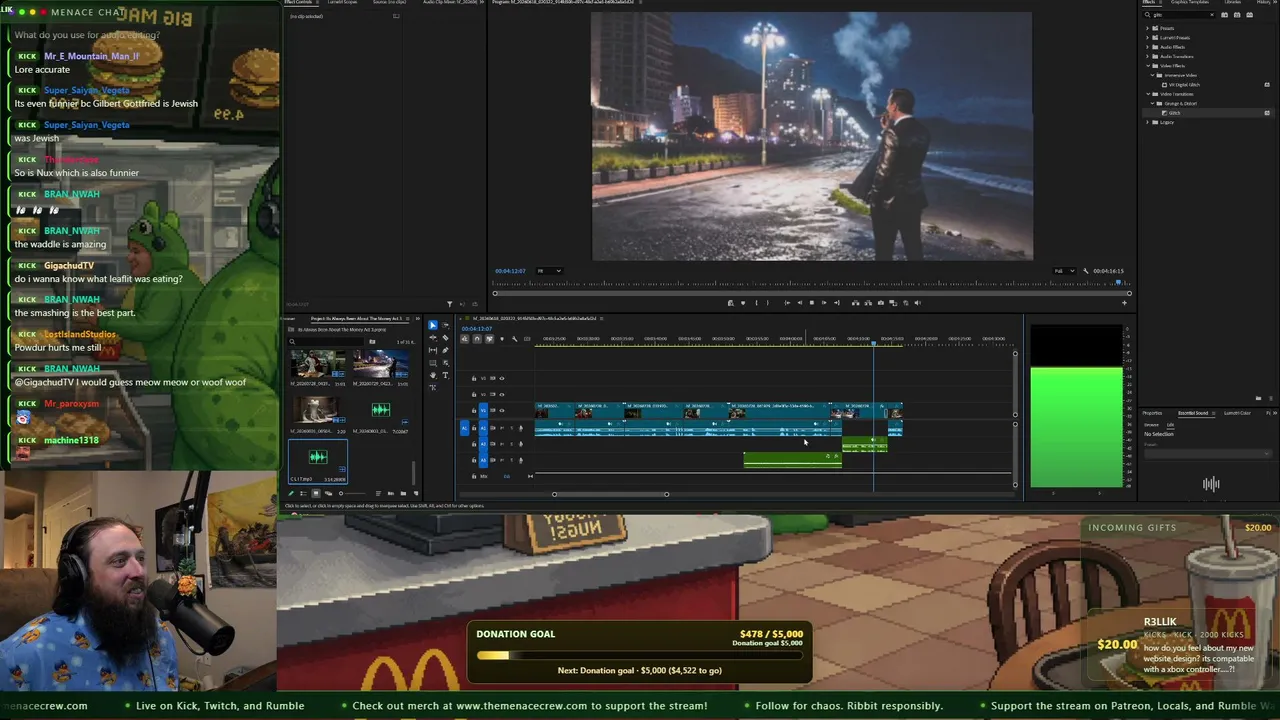Select the Ripple Edit tool

433,337
